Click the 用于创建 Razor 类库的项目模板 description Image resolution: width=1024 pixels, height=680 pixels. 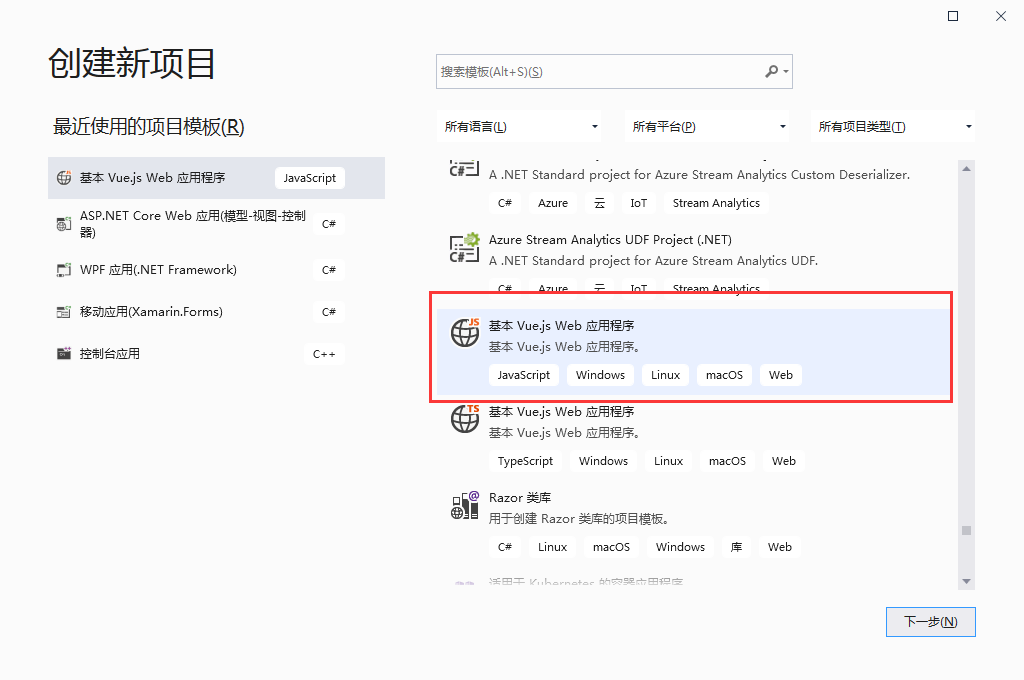[579, 519]
